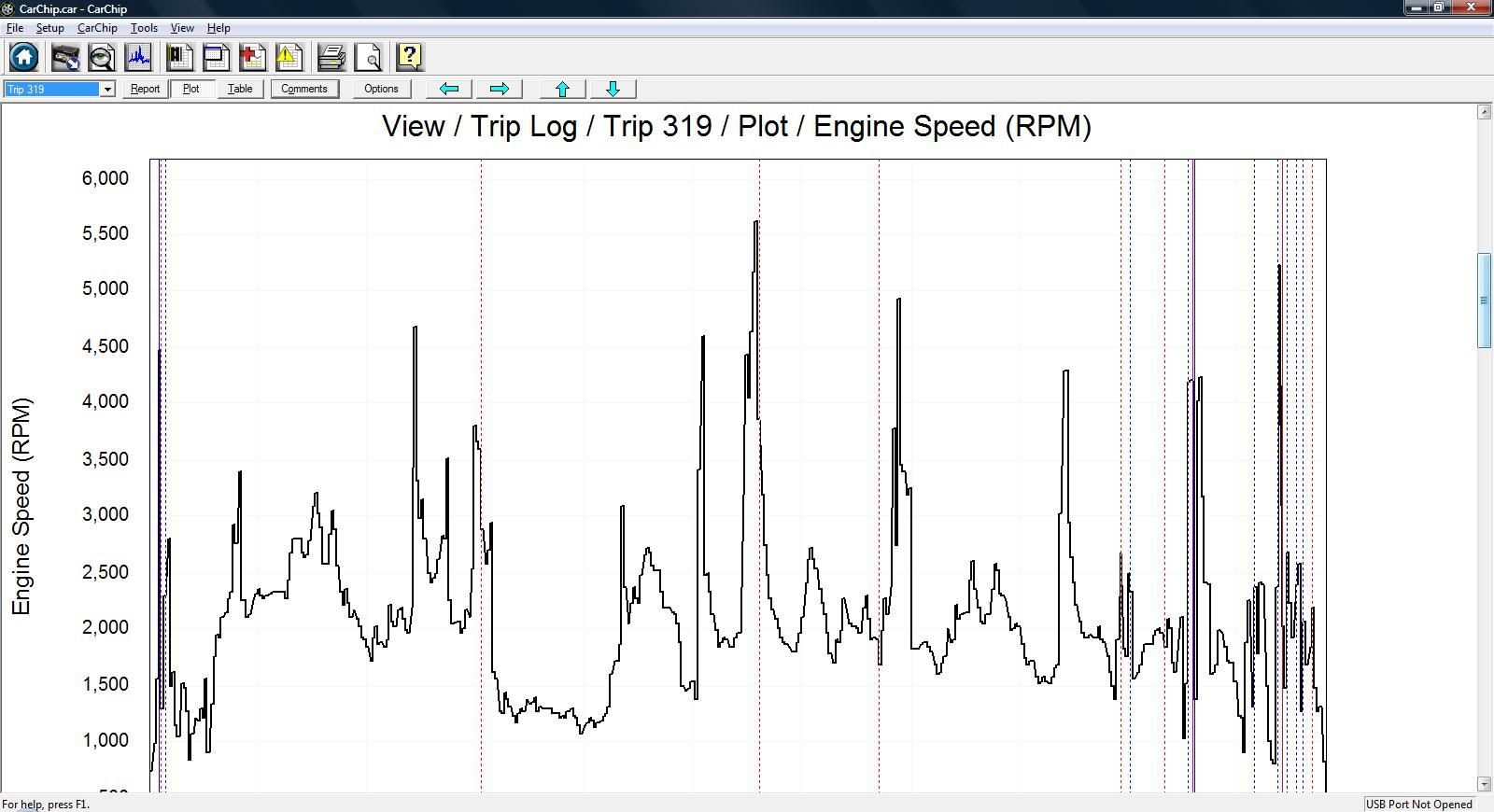Open the plot graph view icon
The height and width of the screenshot is (812, 1494).
pos(139,58)
